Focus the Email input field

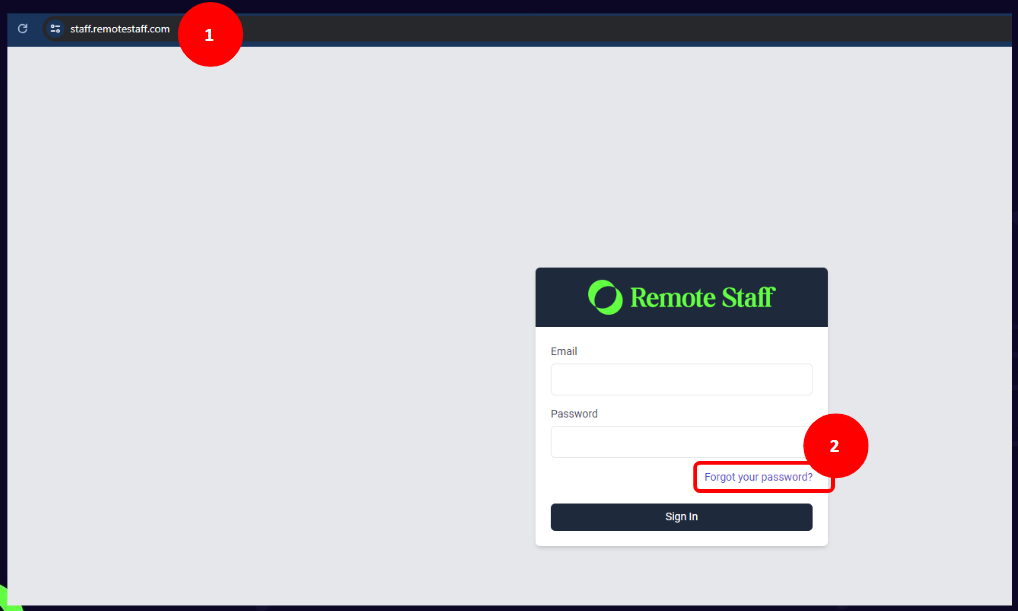(x=681, y=379)
